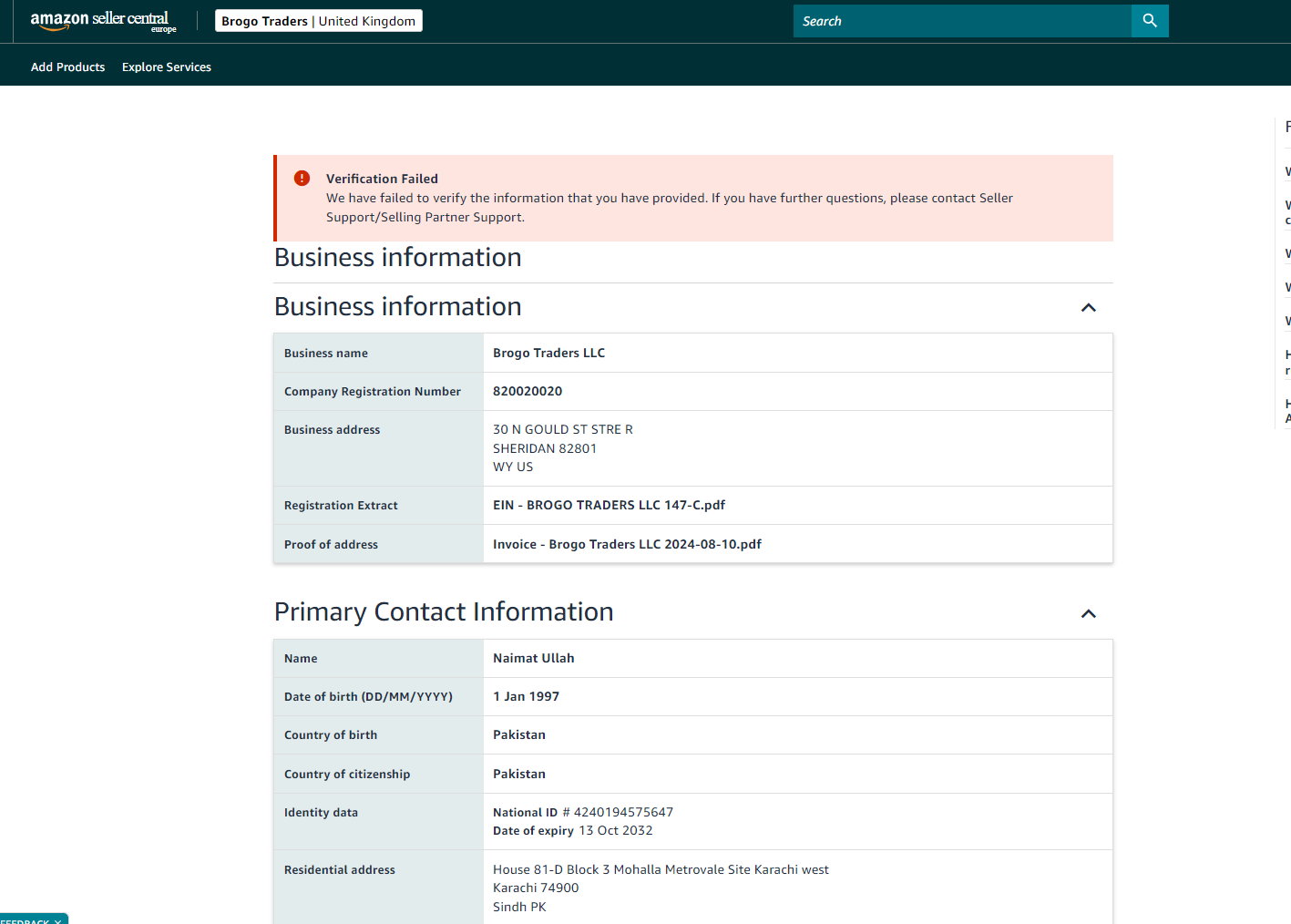Click the Amazon Seller Central logo
This screenshot has width=1291, height=924.
[x=103, y=21]
